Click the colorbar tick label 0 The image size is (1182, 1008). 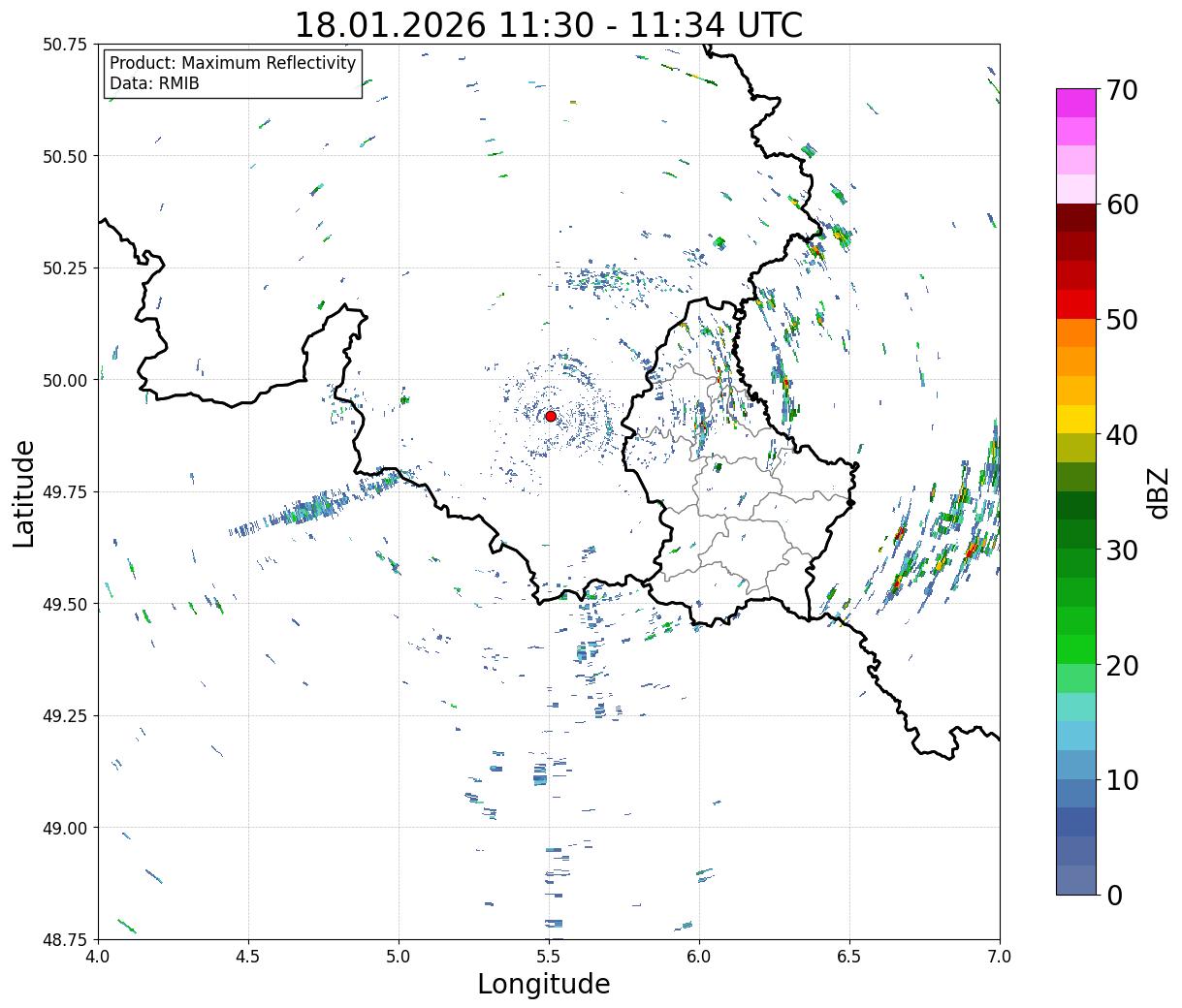pos(1114,895)
